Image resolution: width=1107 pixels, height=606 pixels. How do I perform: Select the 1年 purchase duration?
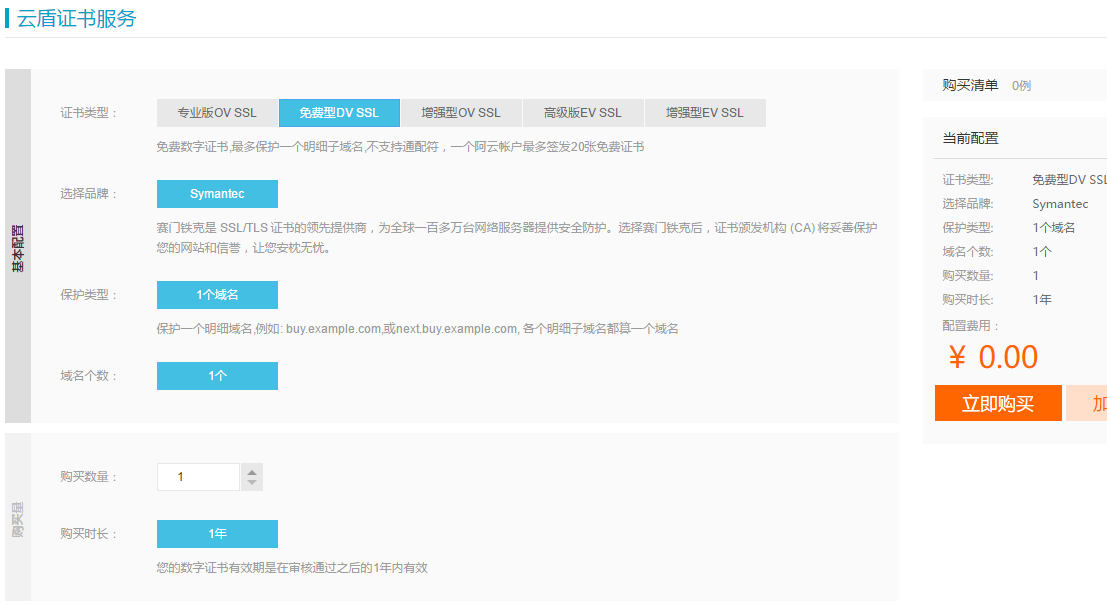pos(217,534)
